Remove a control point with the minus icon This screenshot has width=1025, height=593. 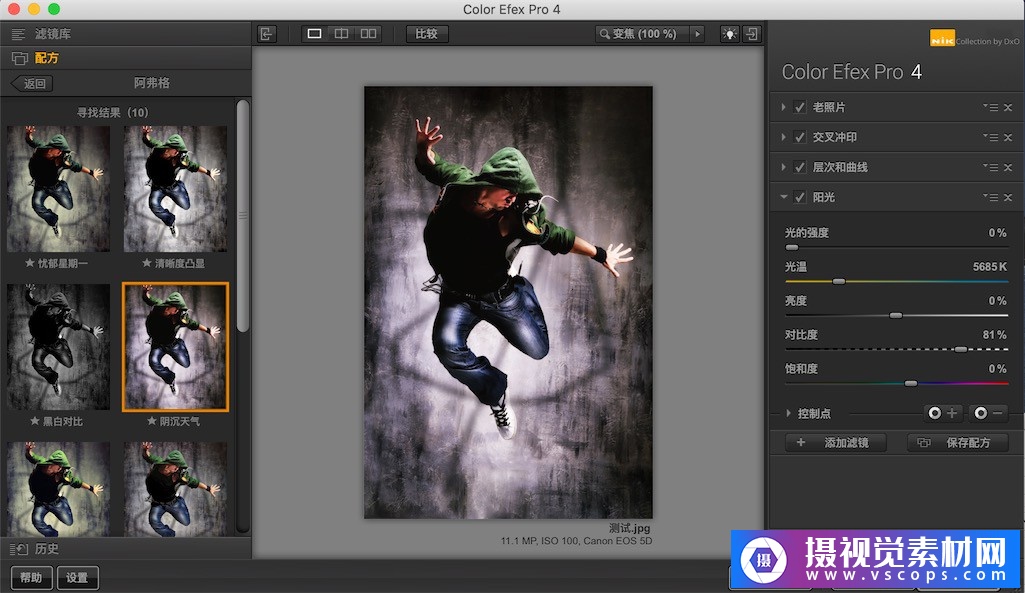point(988,413)
